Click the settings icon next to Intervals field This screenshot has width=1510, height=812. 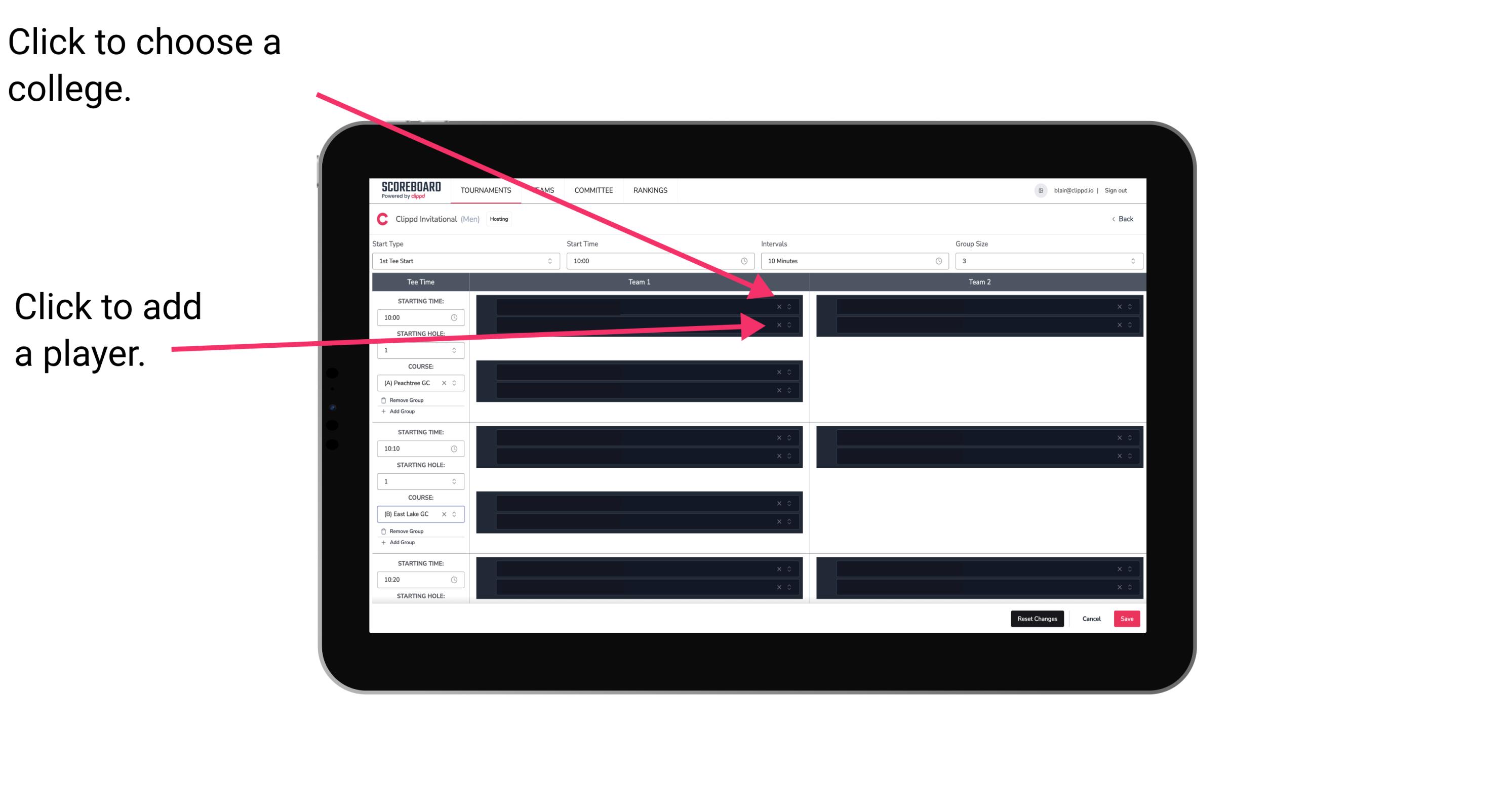tap(934, 261)
